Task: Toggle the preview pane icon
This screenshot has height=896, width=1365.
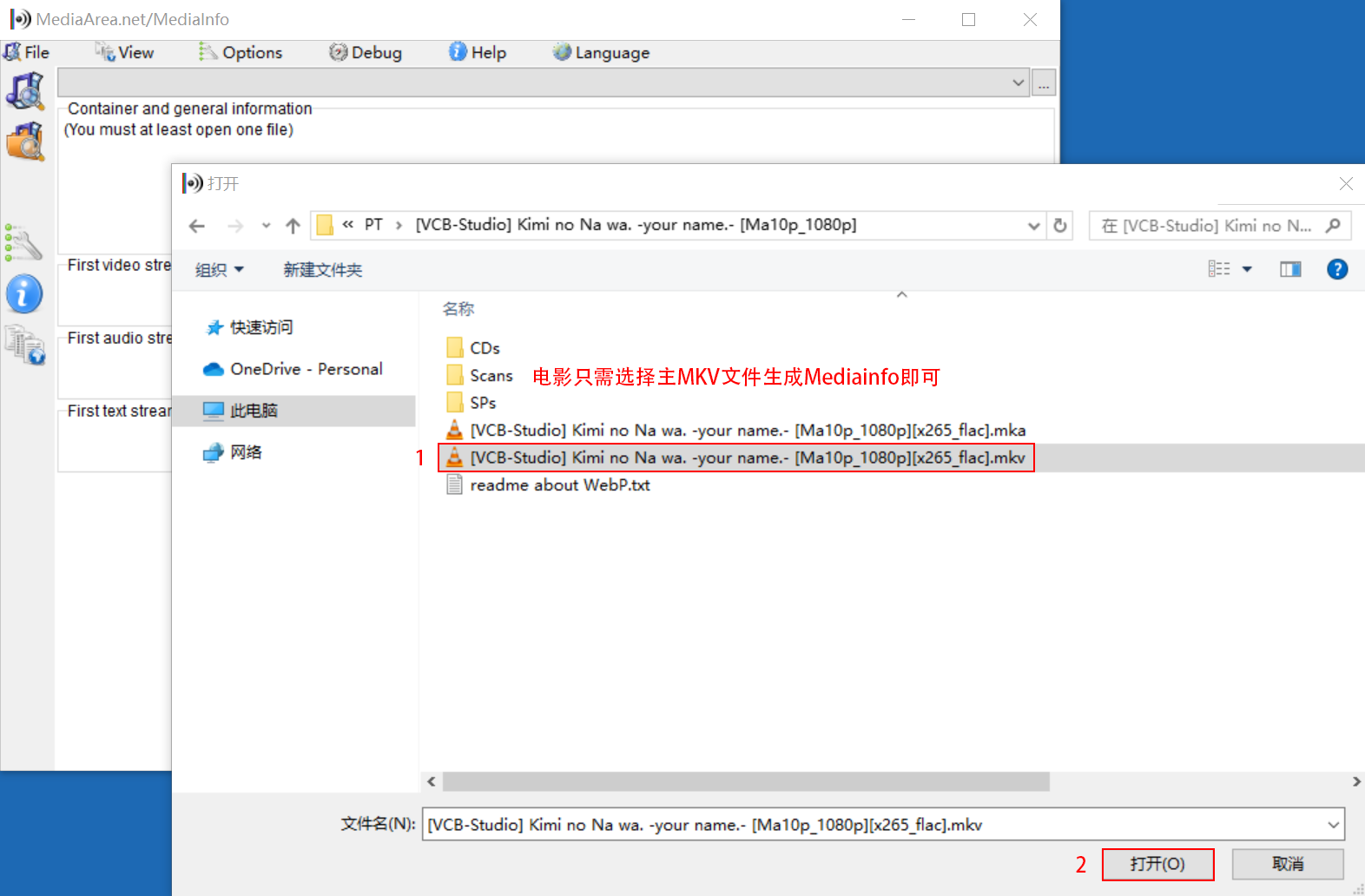Action: [x=1290, y=269]
